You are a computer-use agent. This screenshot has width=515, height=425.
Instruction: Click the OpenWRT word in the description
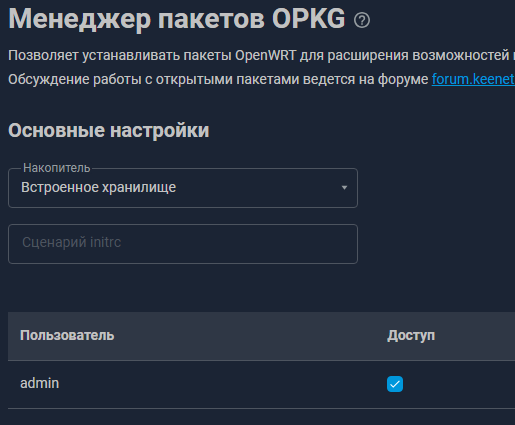(265, 55)
